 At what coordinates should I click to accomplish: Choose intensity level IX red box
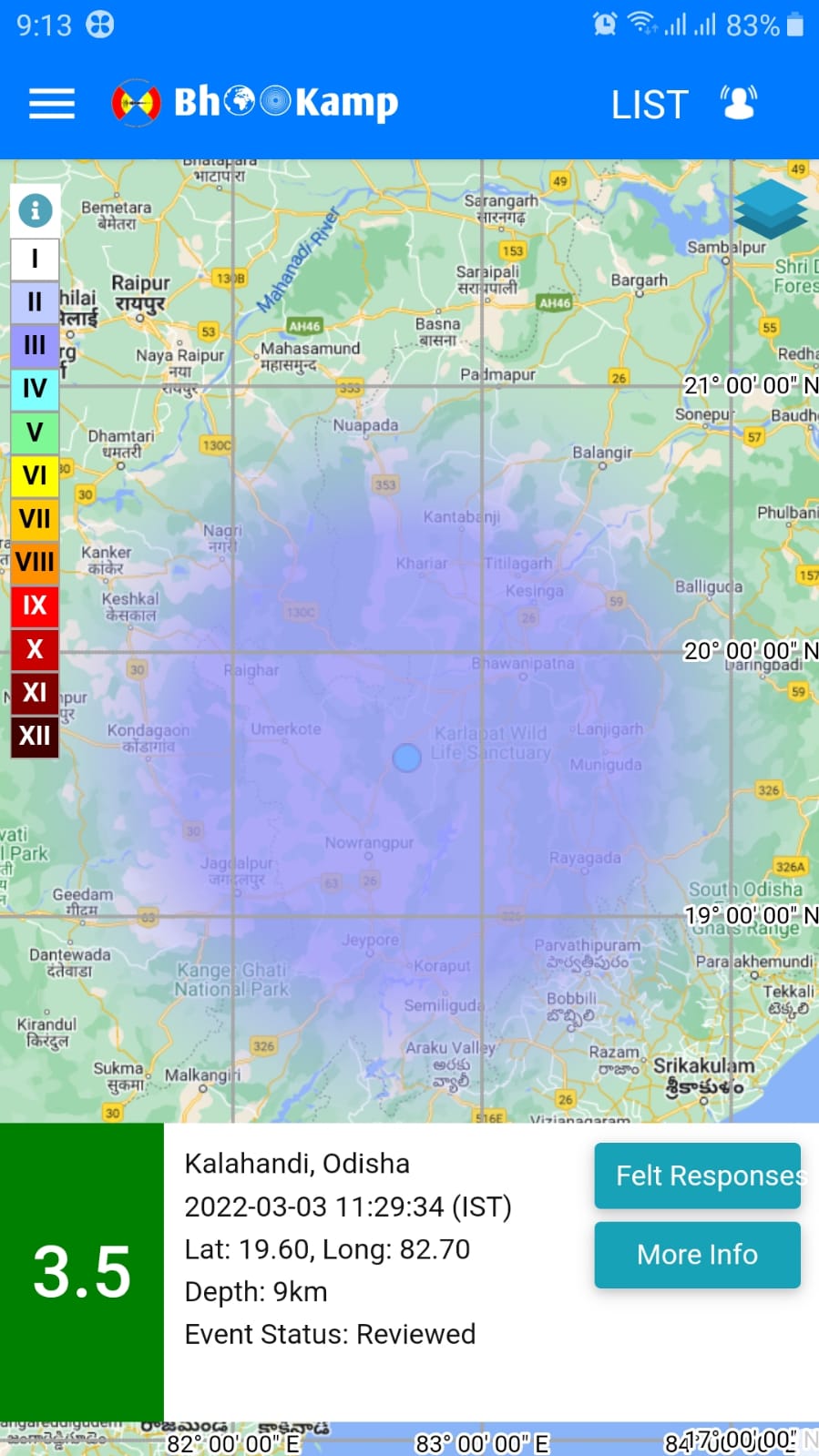[x=35, y=606]
